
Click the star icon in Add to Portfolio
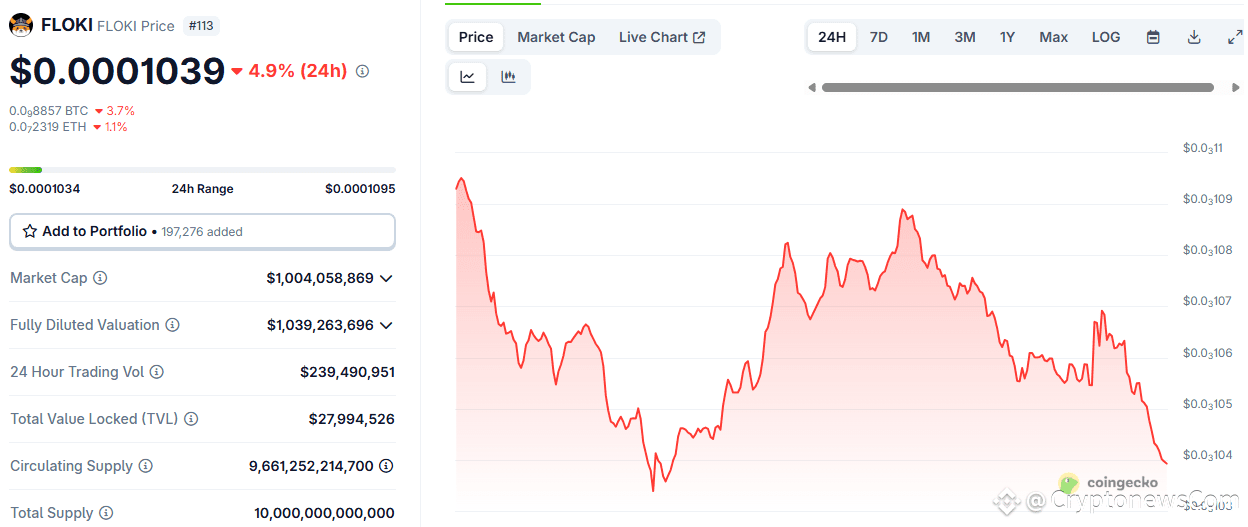tap(30, 231)
